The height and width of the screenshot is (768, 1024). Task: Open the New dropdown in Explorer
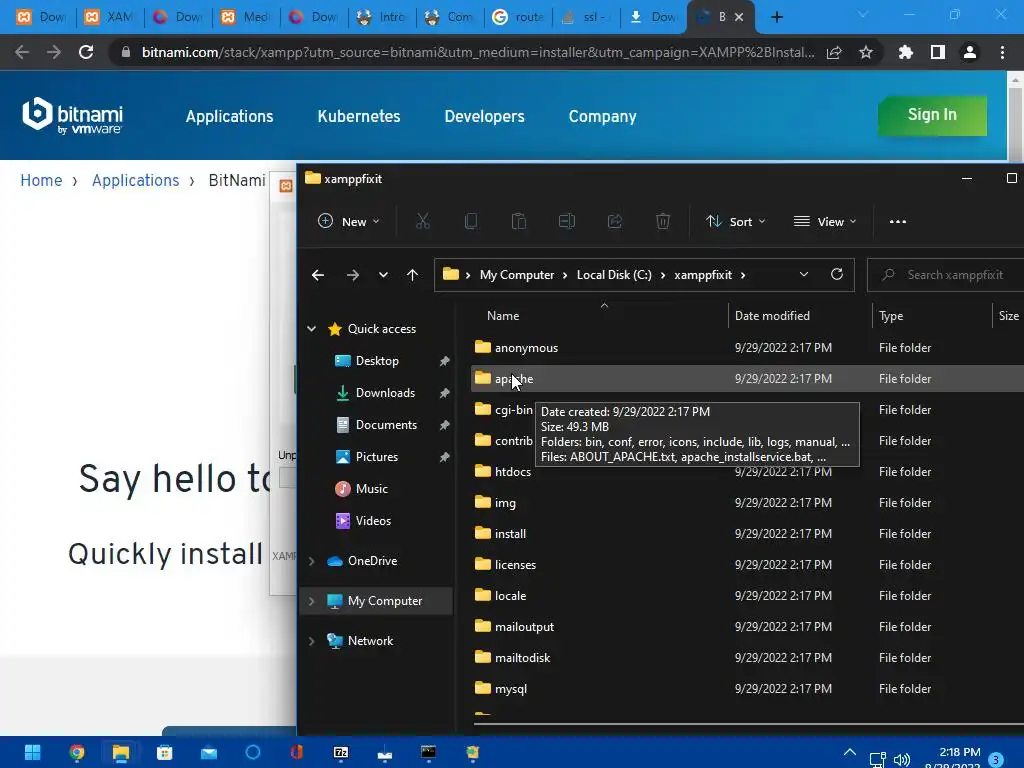coord(348,221)
